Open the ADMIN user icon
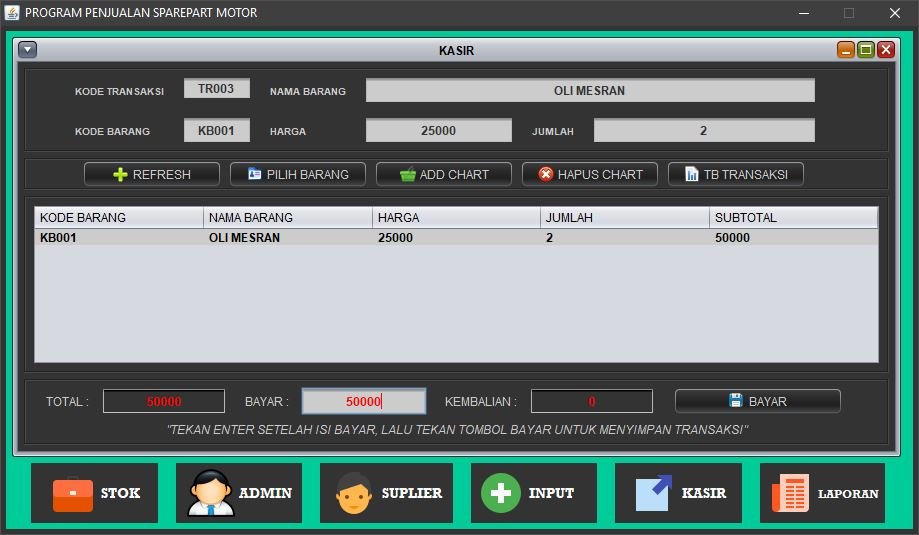919x535 pixels. 211,493
